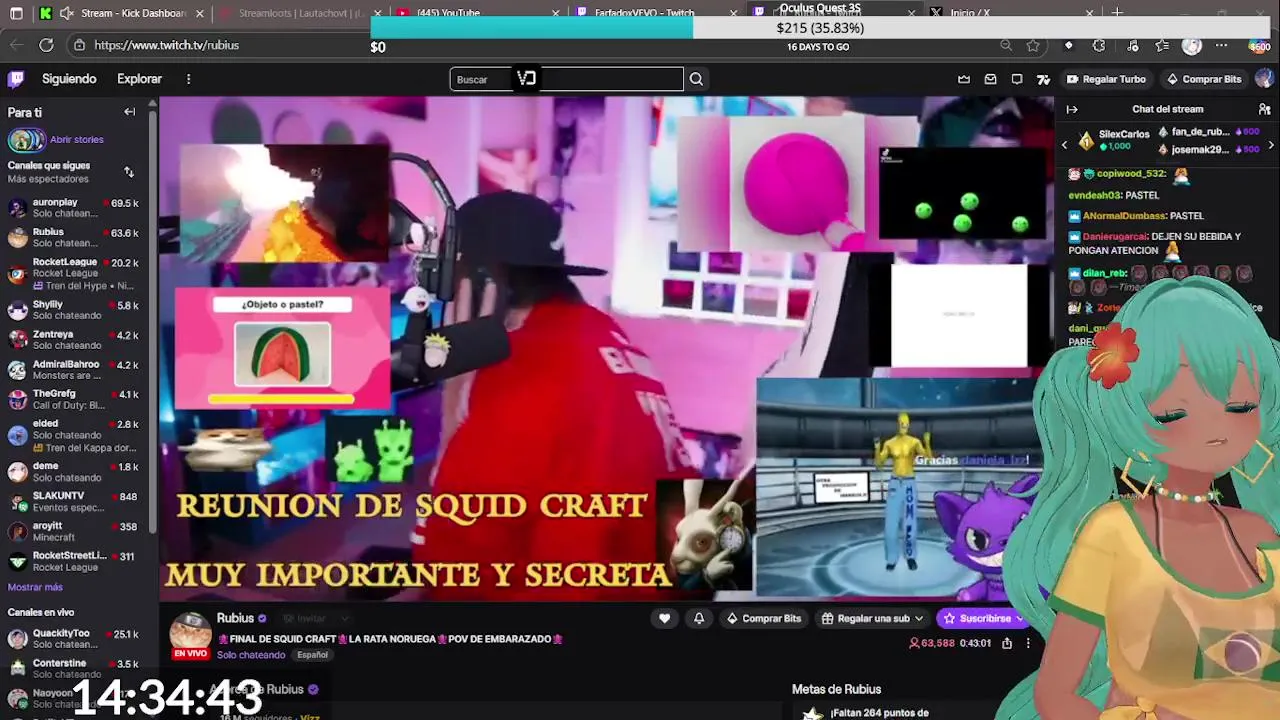
Task: Reload the page in browser toolbar
Action: point(46,45)
